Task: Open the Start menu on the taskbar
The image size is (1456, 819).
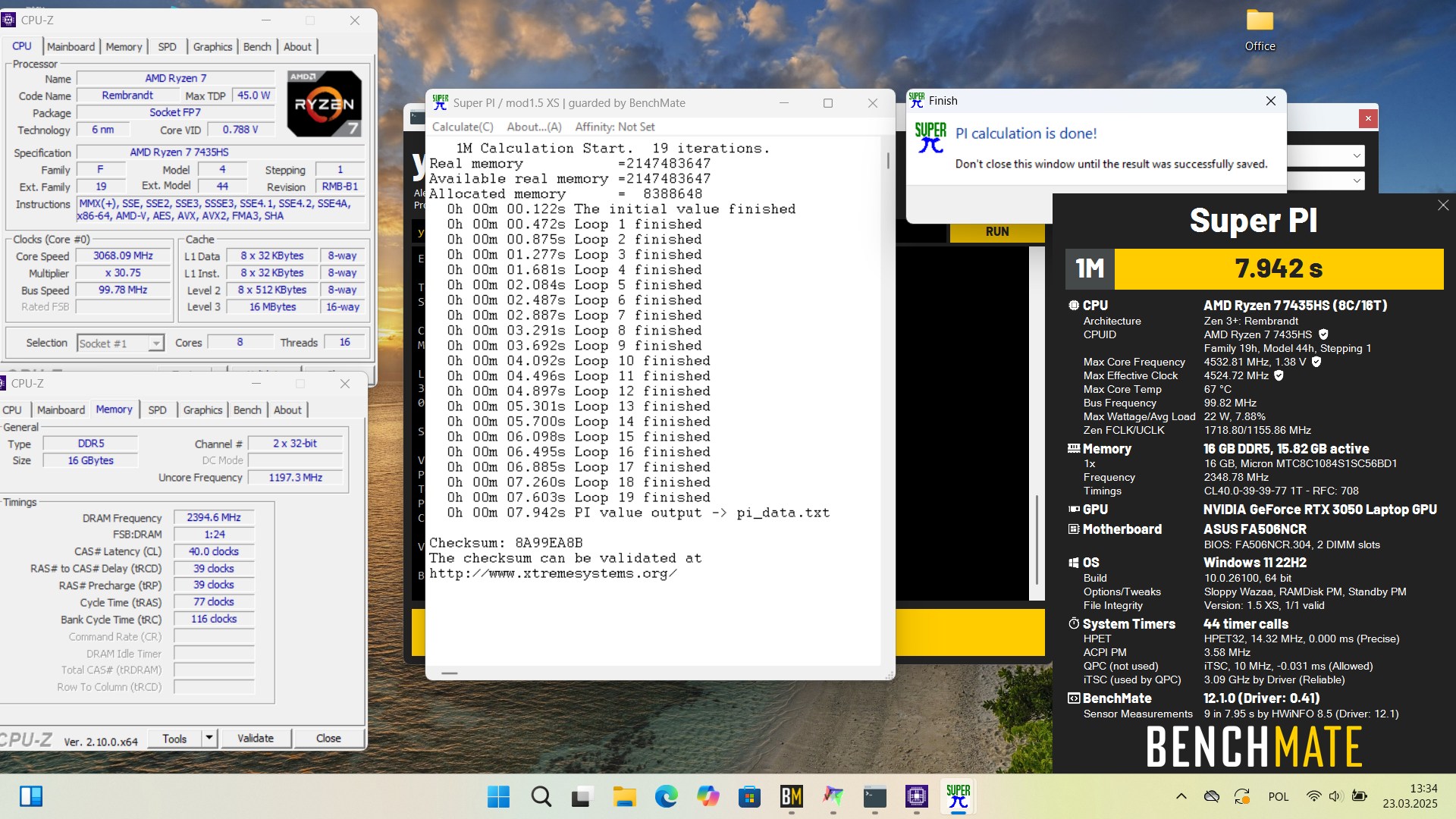Action: click(498, 796)
